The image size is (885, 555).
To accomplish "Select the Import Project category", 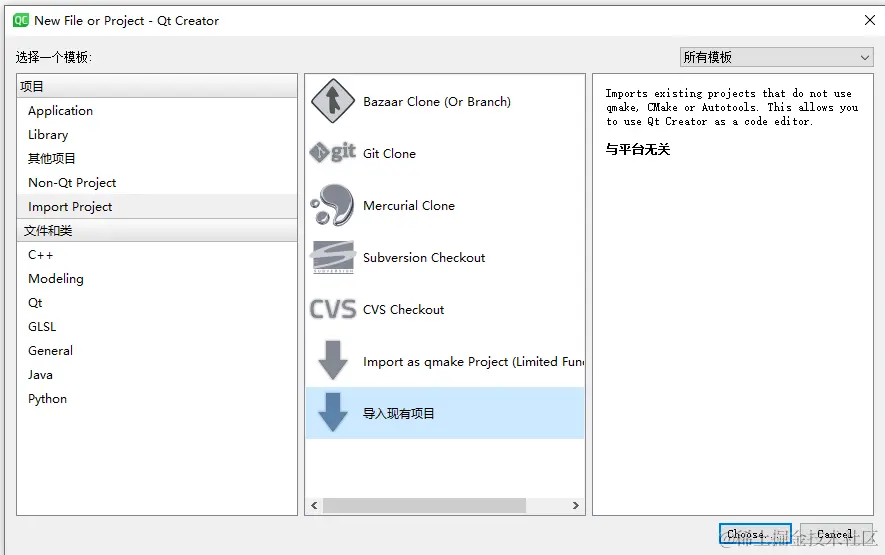I will tap(157, 207).
